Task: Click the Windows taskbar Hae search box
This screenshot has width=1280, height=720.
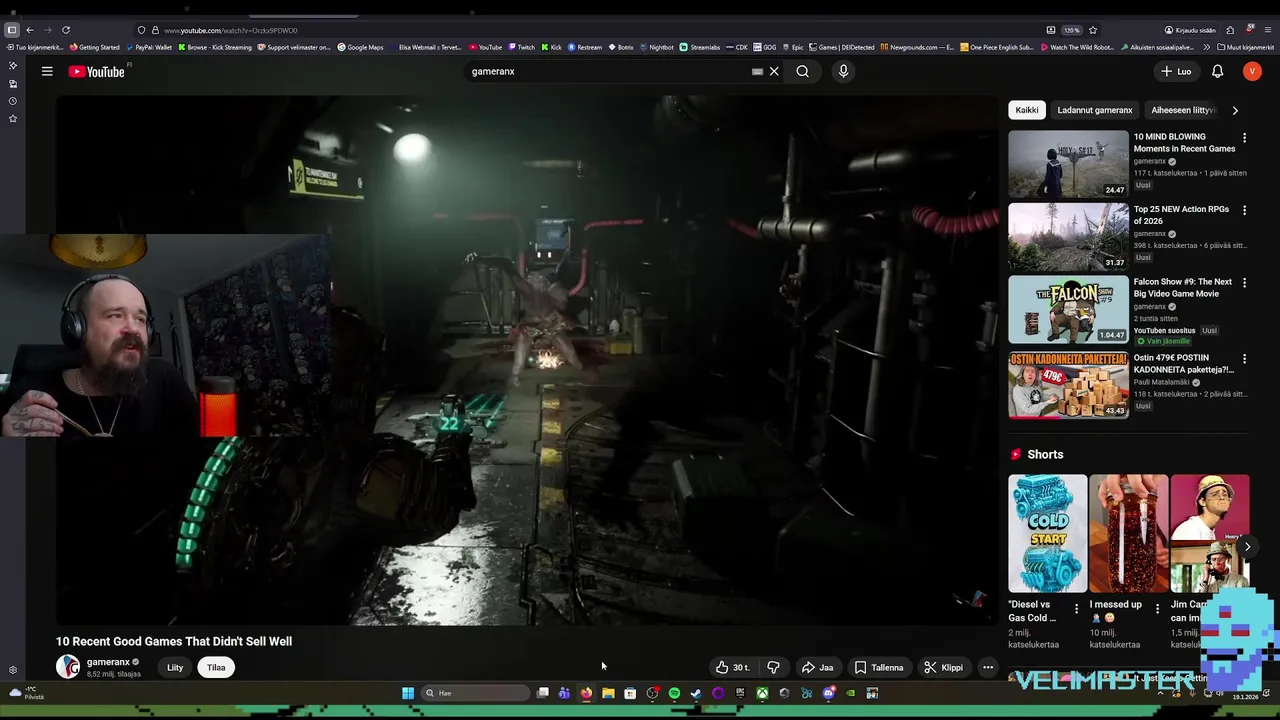Action: (475, 693)
